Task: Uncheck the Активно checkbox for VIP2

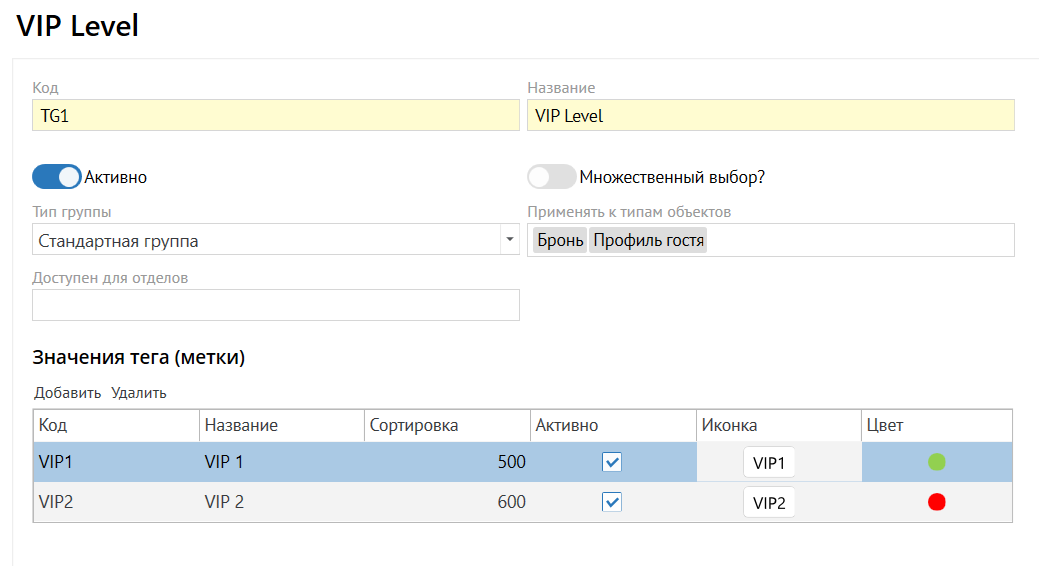Action: pyautogui.click(x=612, y=502)
